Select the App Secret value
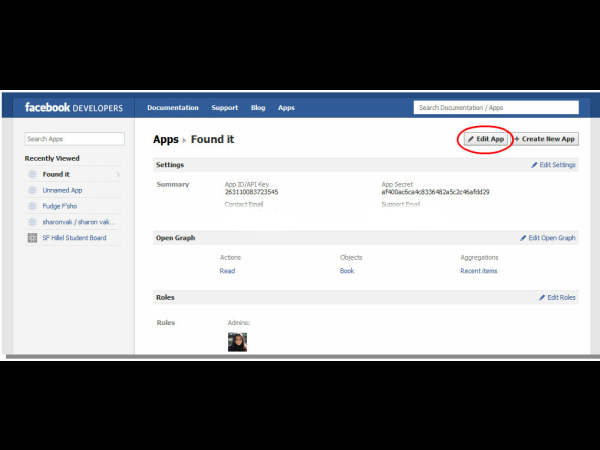The height and width of the screenshot is (450, 600). pyautogui.click(x=435, y=192)
